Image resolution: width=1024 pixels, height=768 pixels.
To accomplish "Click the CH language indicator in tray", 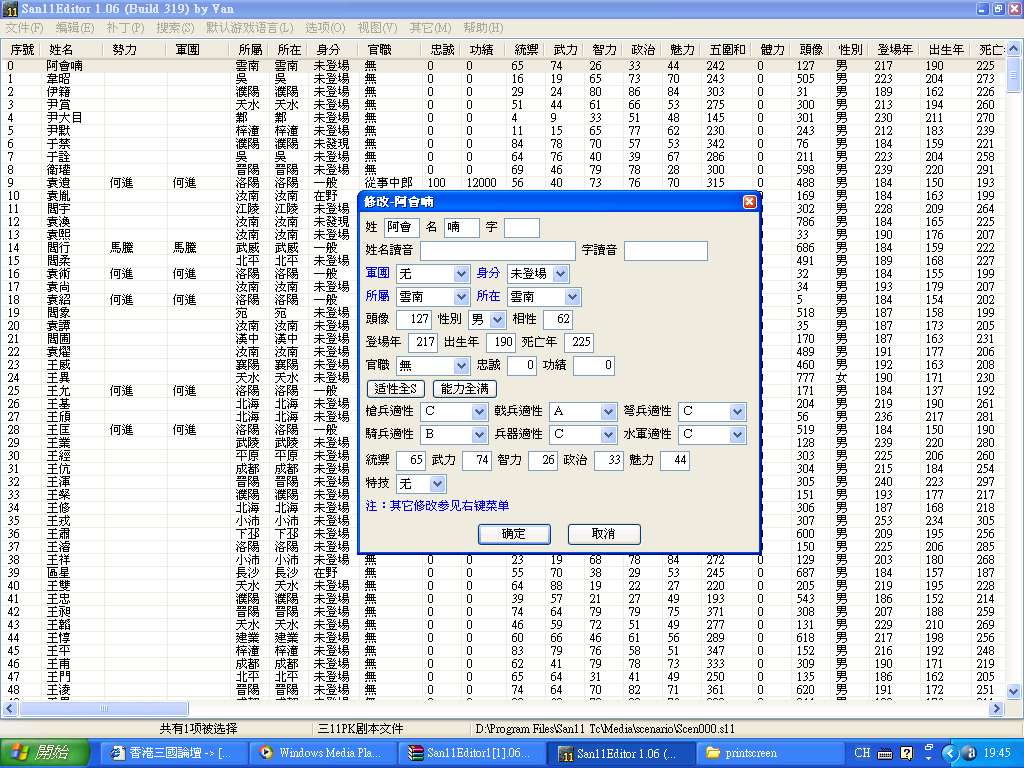I will pos(862,753).
